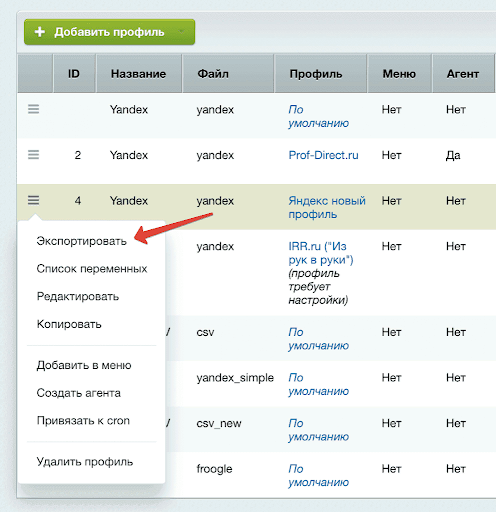The width and height of the screenshot is (496, 512).
Task: Open the IRR.ru Из рук в руки link
Action: pos(321,253)
